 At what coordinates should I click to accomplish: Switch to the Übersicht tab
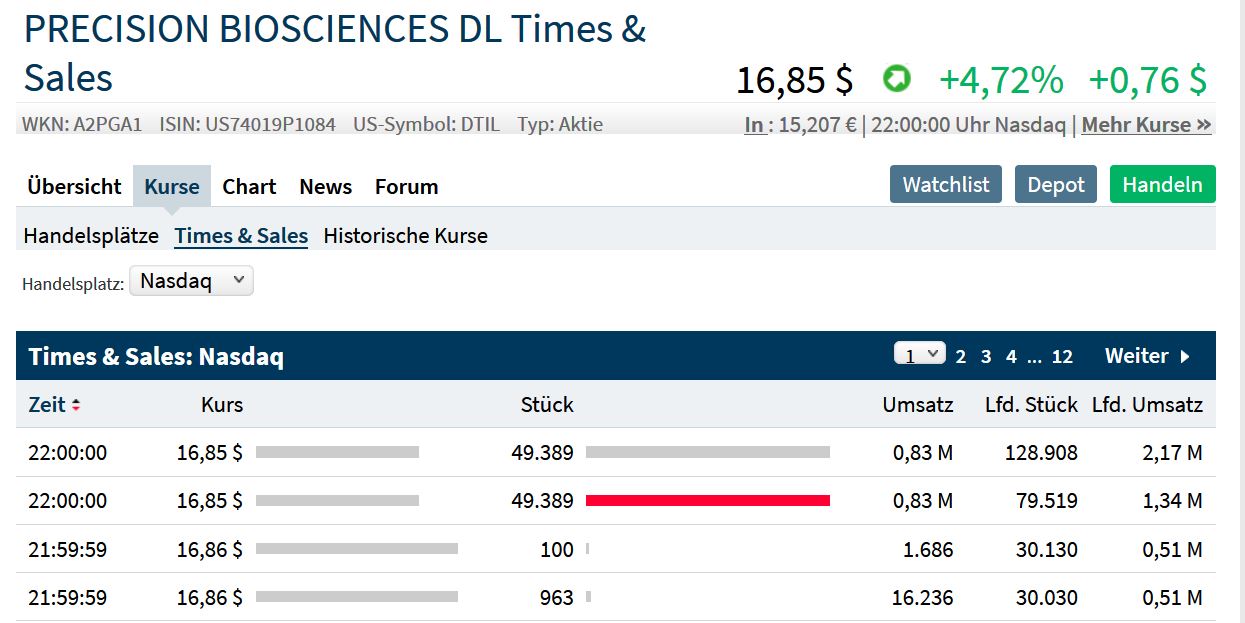point(74,186)
